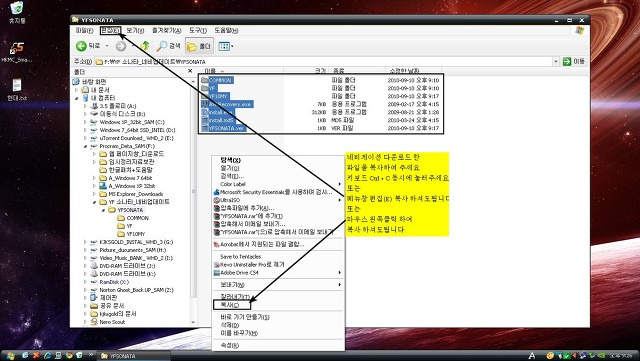
Task: Close the folders pane with X
Action: 190,71
